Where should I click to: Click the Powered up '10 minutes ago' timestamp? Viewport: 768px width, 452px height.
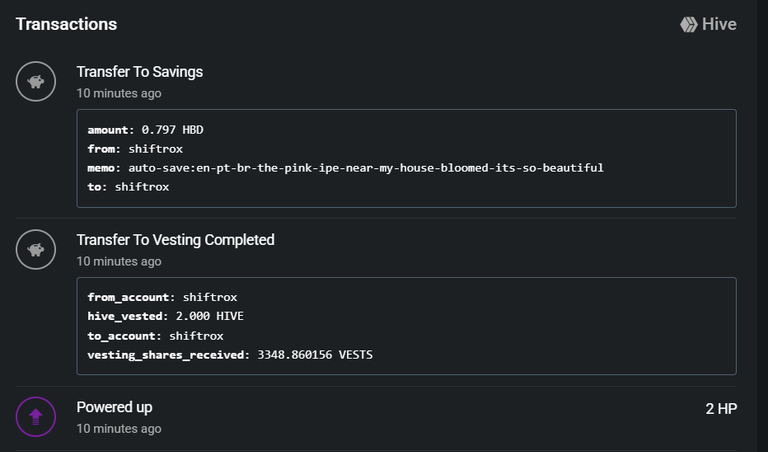(119, 428)
